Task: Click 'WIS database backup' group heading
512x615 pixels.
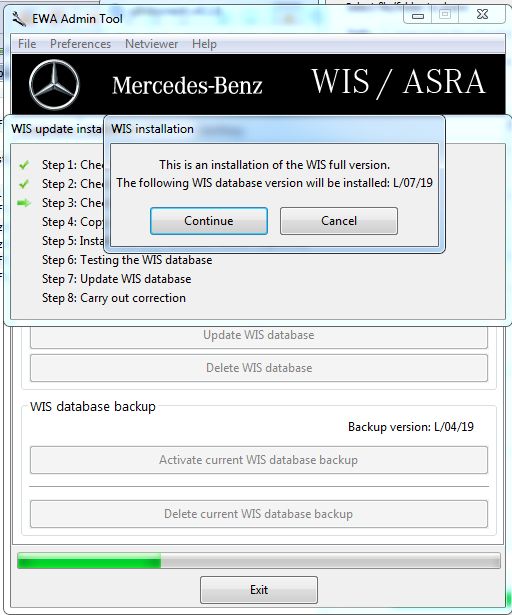Action: click(93, 406)
